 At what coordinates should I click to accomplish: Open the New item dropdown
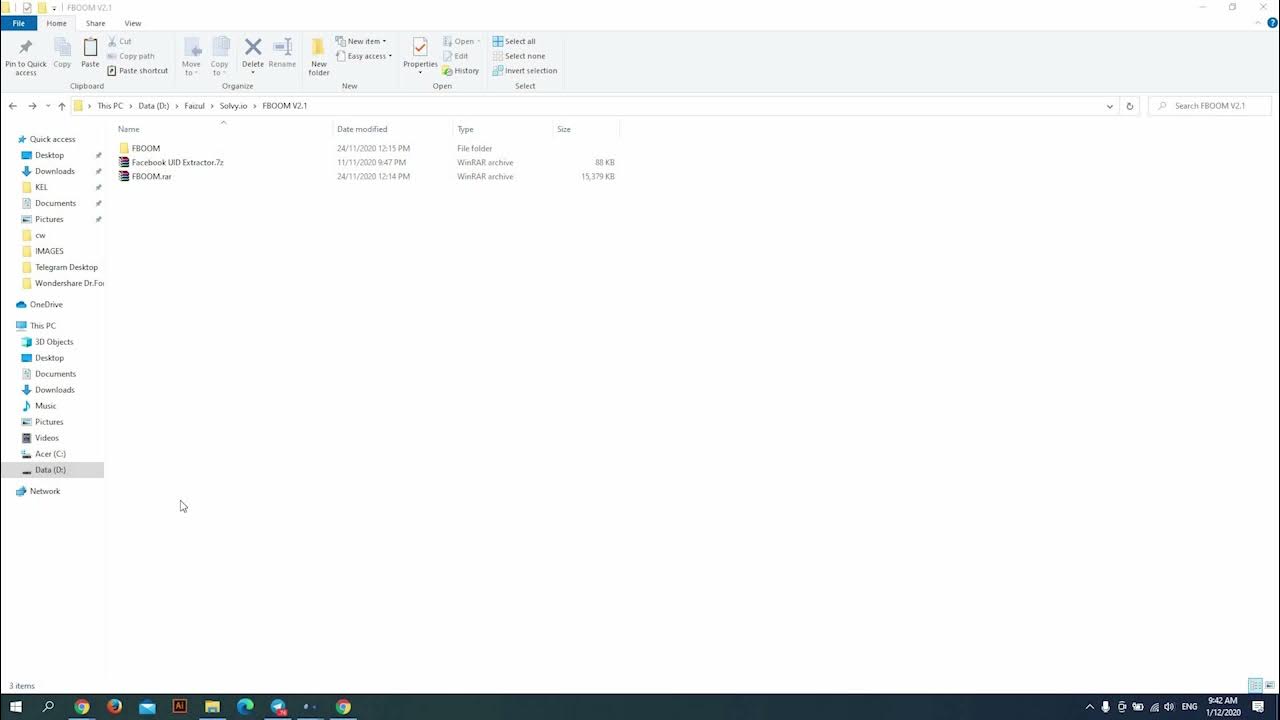(361, 41)
